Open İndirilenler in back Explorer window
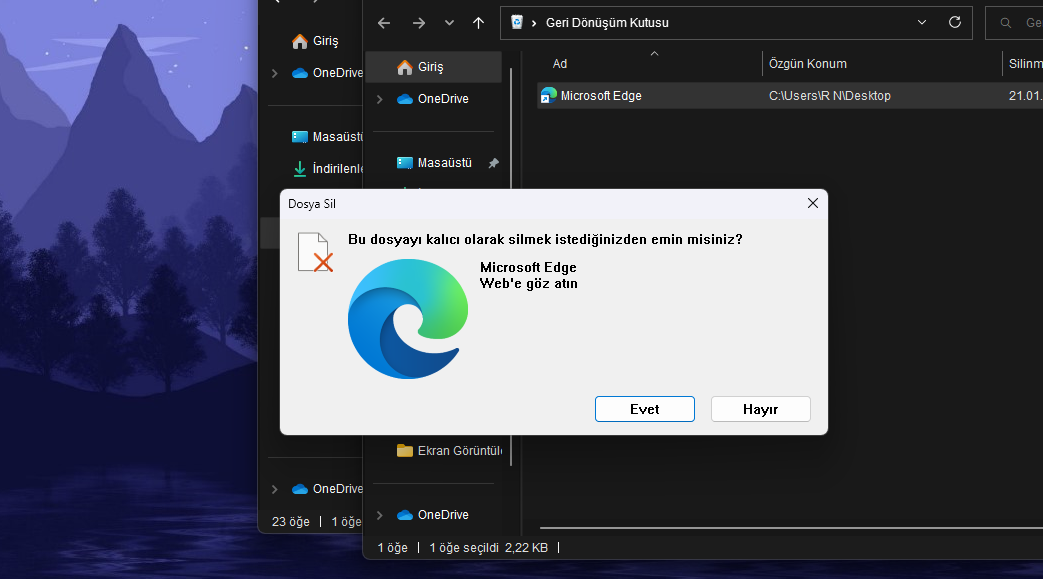The width and height of the screenshot is (1043, 579). (328, 169)
